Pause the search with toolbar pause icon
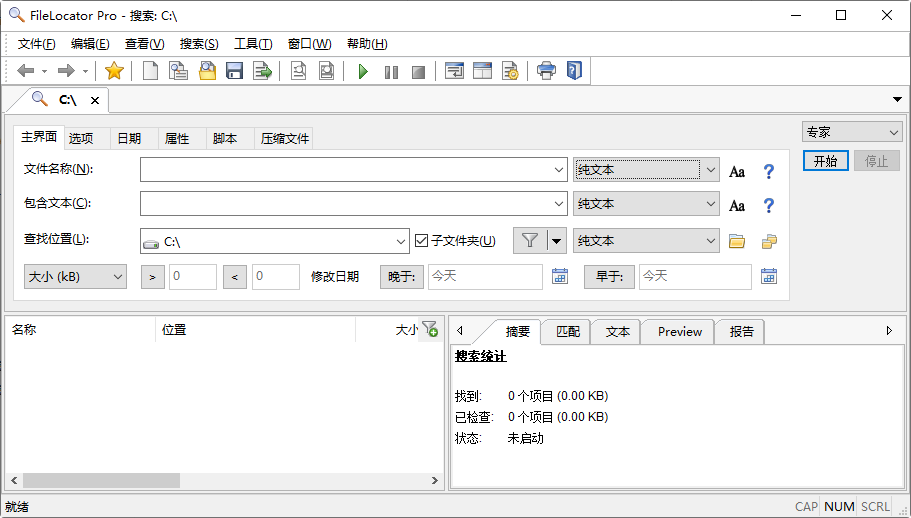The image size is (911, 518). pos(391,72)
